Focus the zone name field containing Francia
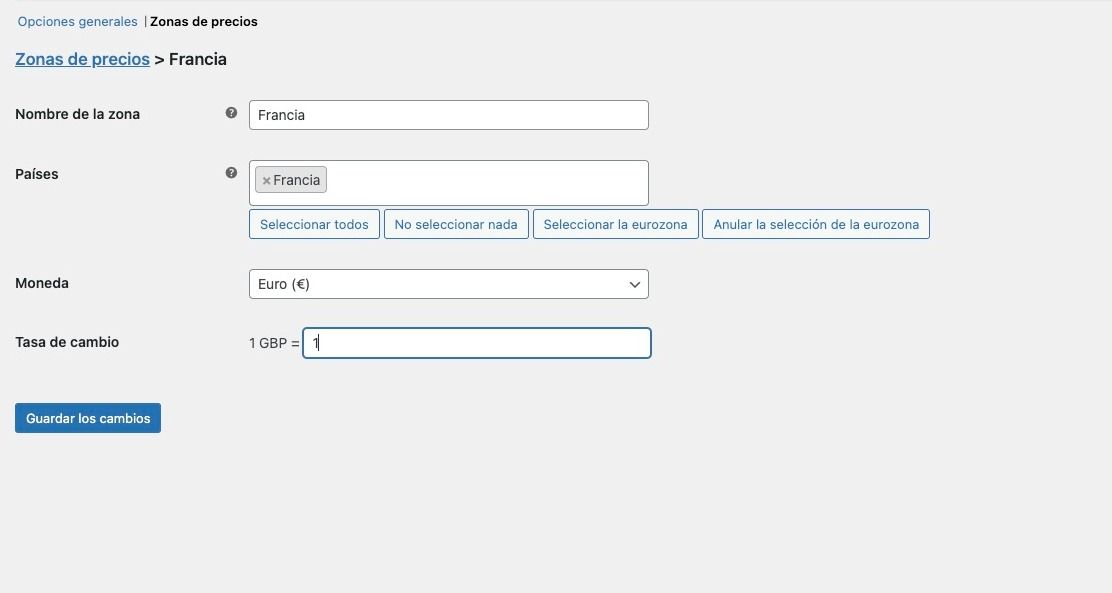This screenshot has width=1112, height=593. [x=448, y=115]
